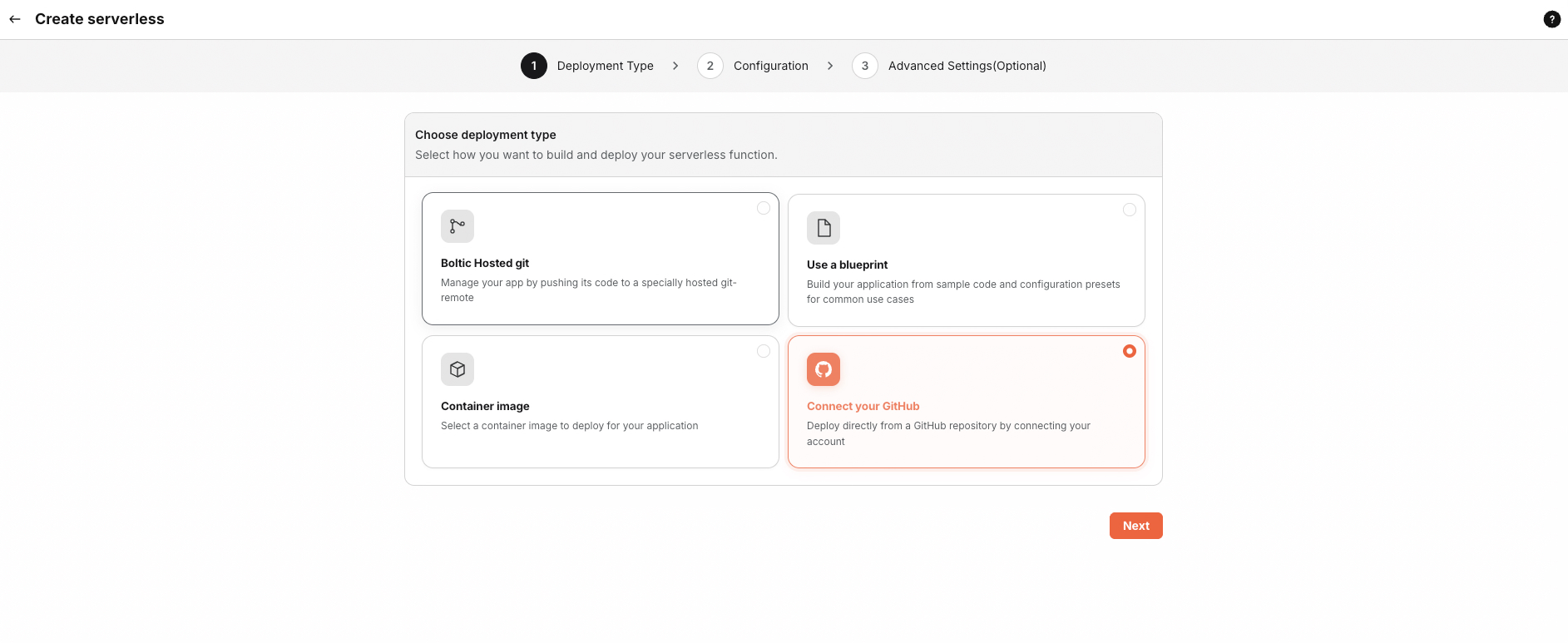Select the Boltic Hosted git radio button
This screenshot has width=1568, height=643.
[x=764, y=208]
